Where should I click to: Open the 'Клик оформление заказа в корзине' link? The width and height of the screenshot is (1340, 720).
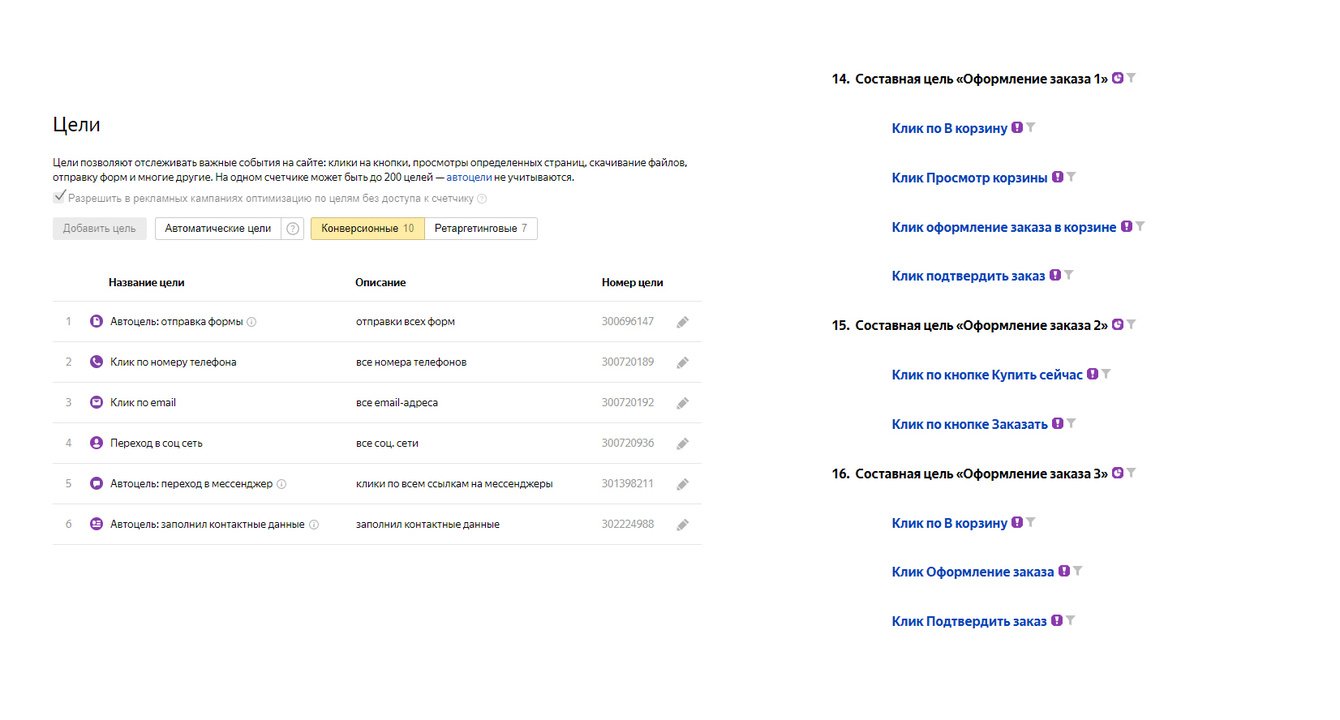pyautogui.click(x=1004, y=228)
